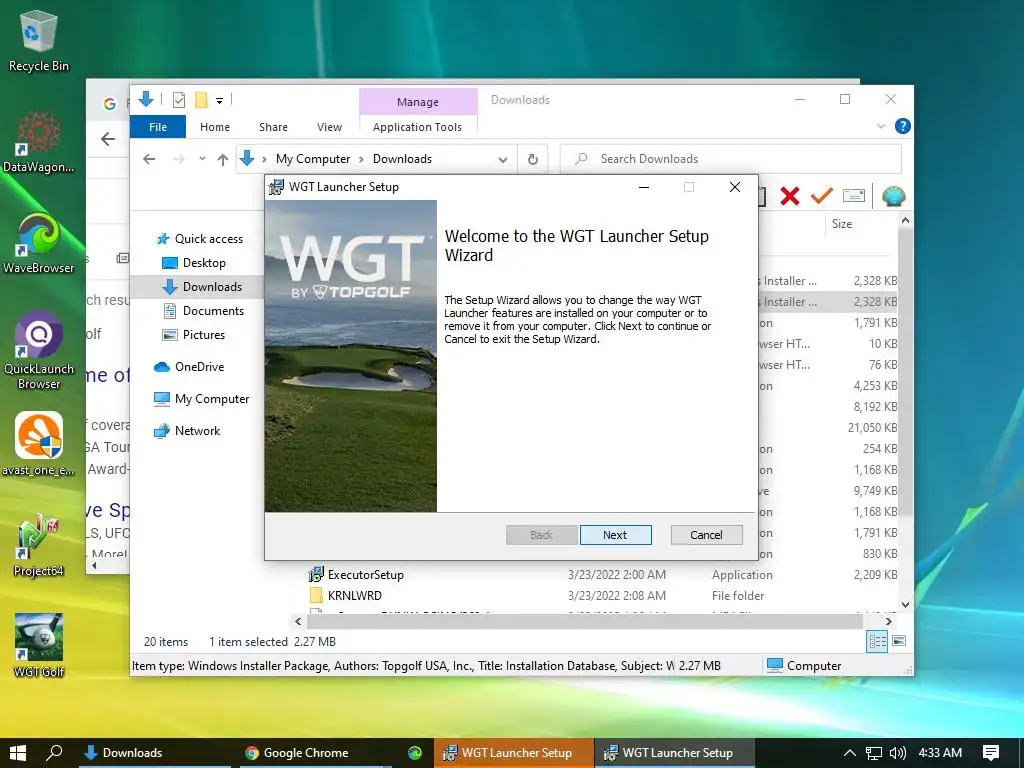The image size is (1024, 768).
Task: Click the 4:33 AM taskbar clock
Action: point(940,753)
